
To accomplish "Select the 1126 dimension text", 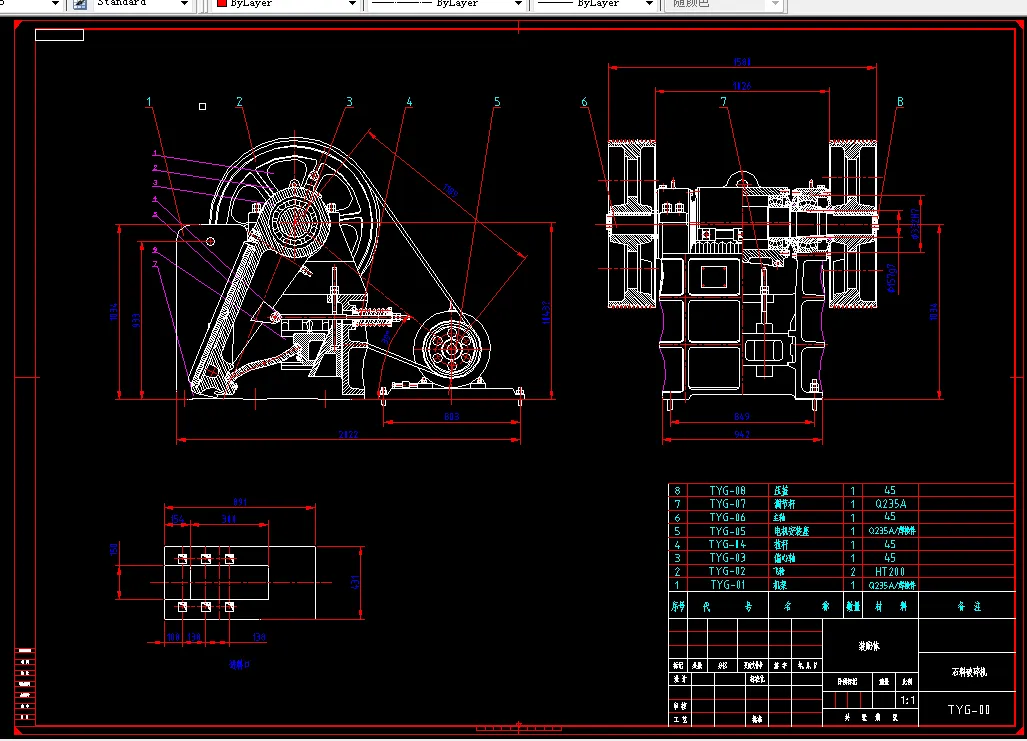I will tap(742, 86).
